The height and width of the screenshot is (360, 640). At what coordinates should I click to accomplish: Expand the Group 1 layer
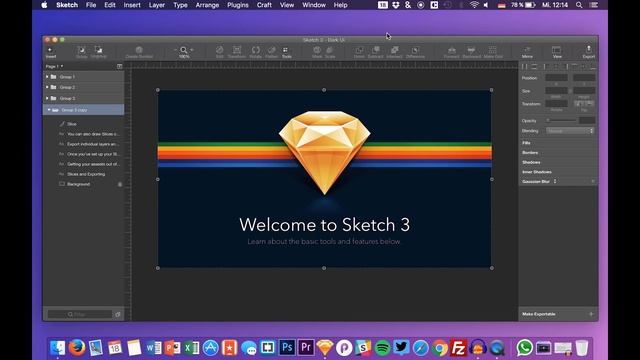click(47, 77)
